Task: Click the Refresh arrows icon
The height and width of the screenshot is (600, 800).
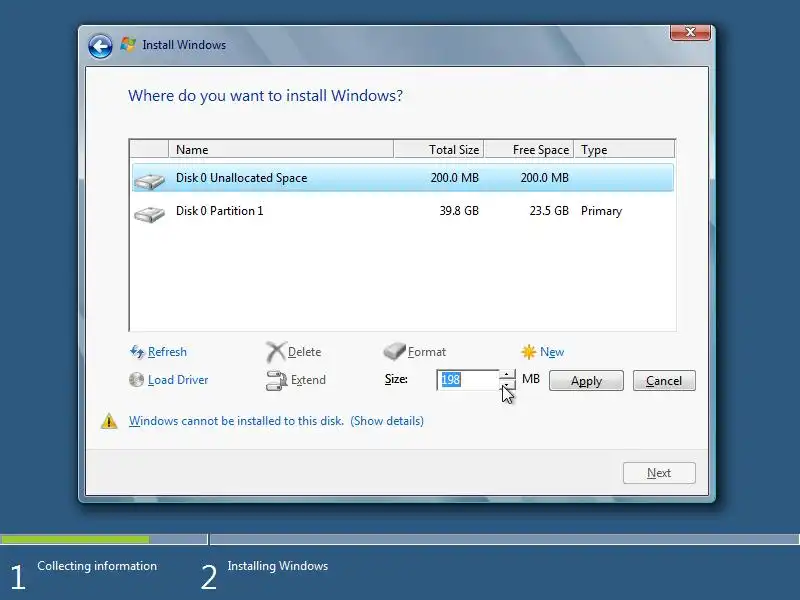Action: pyautogui.click(x=137, y=352)
